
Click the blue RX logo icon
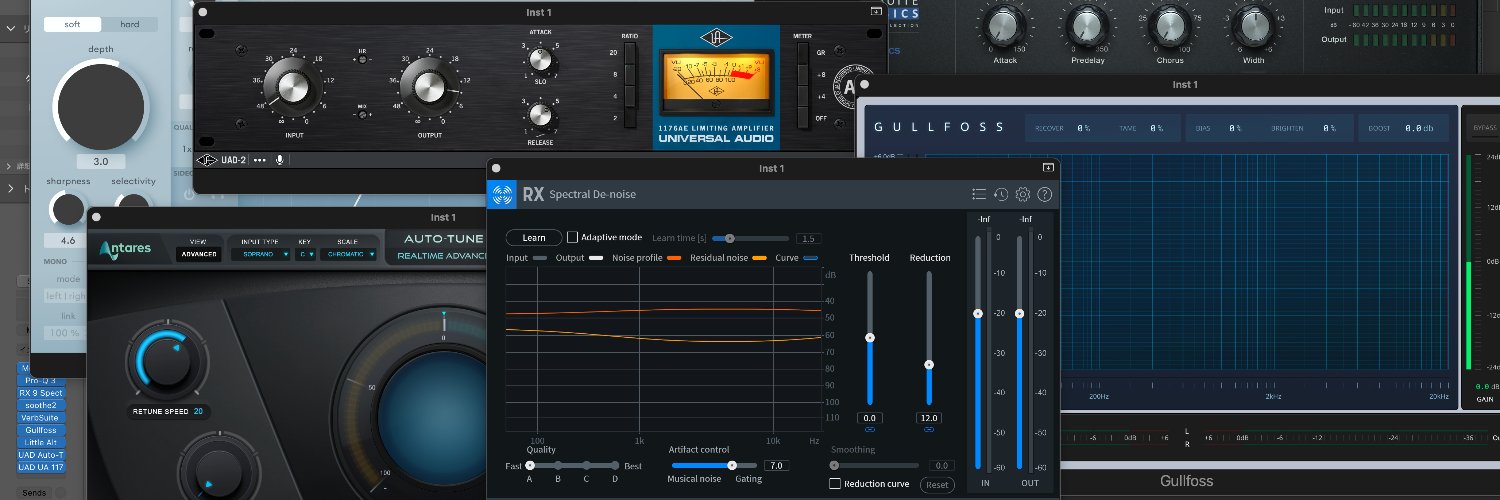click(504, 194)
